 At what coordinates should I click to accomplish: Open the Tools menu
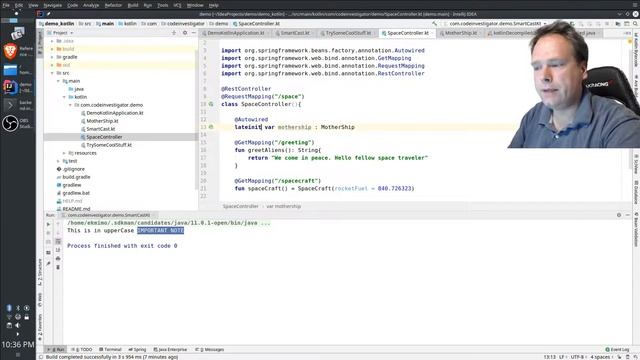162,5
